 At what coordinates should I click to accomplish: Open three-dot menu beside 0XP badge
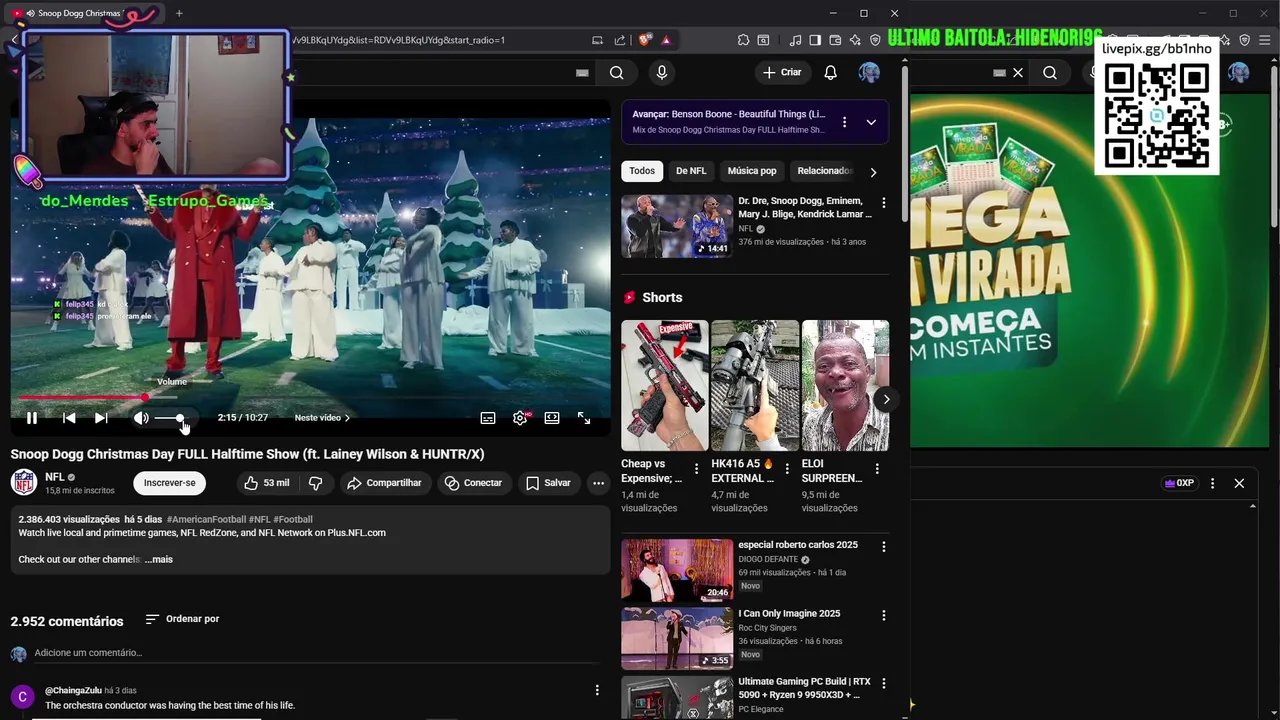(1212, 483)
